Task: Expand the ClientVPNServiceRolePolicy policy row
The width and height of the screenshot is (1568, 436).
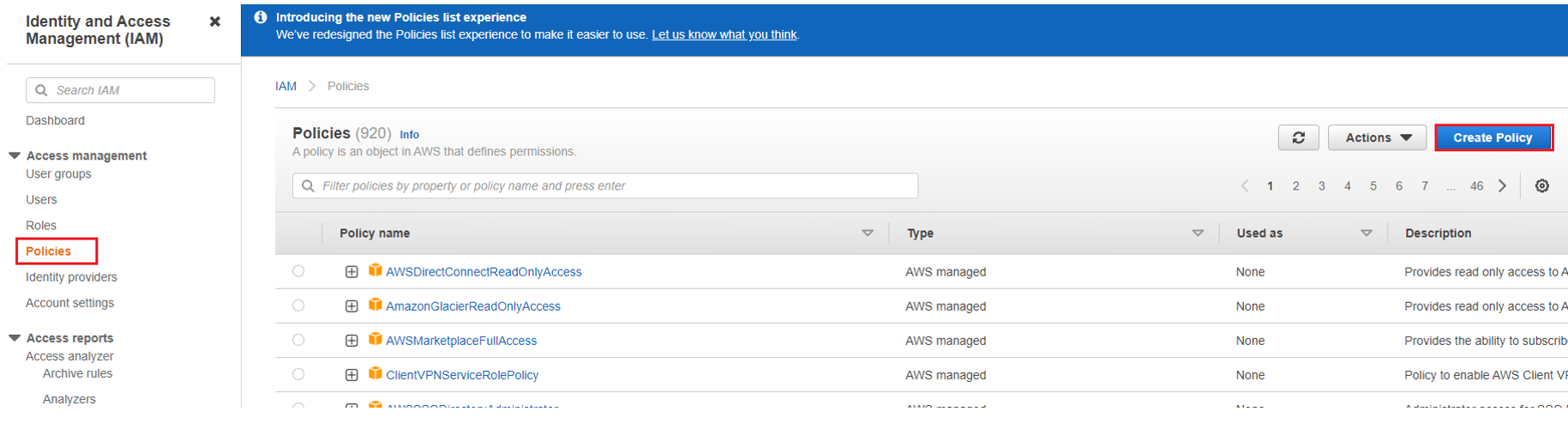Action: (351, 375)
